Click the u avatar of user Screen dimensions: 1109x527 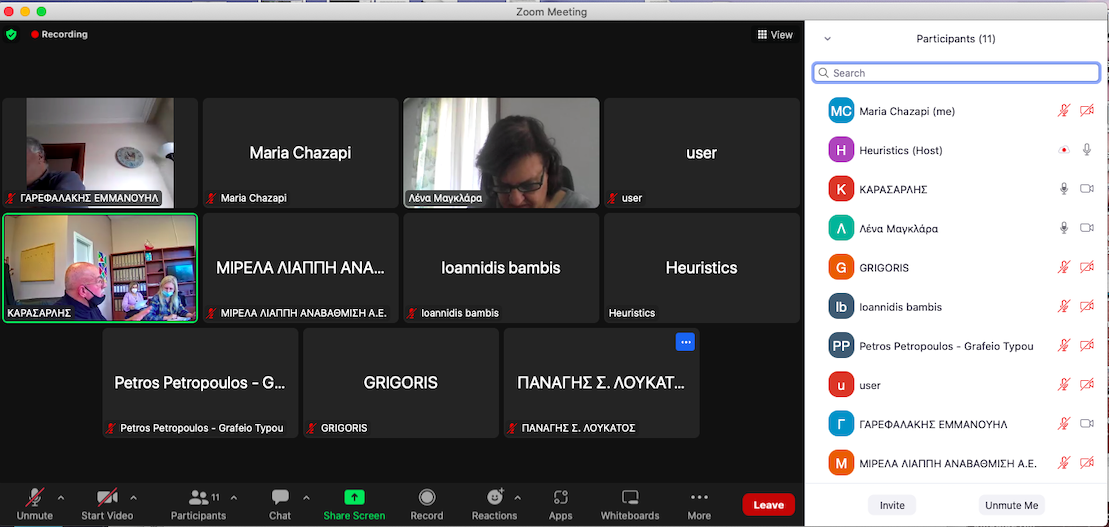coord(842,385)
